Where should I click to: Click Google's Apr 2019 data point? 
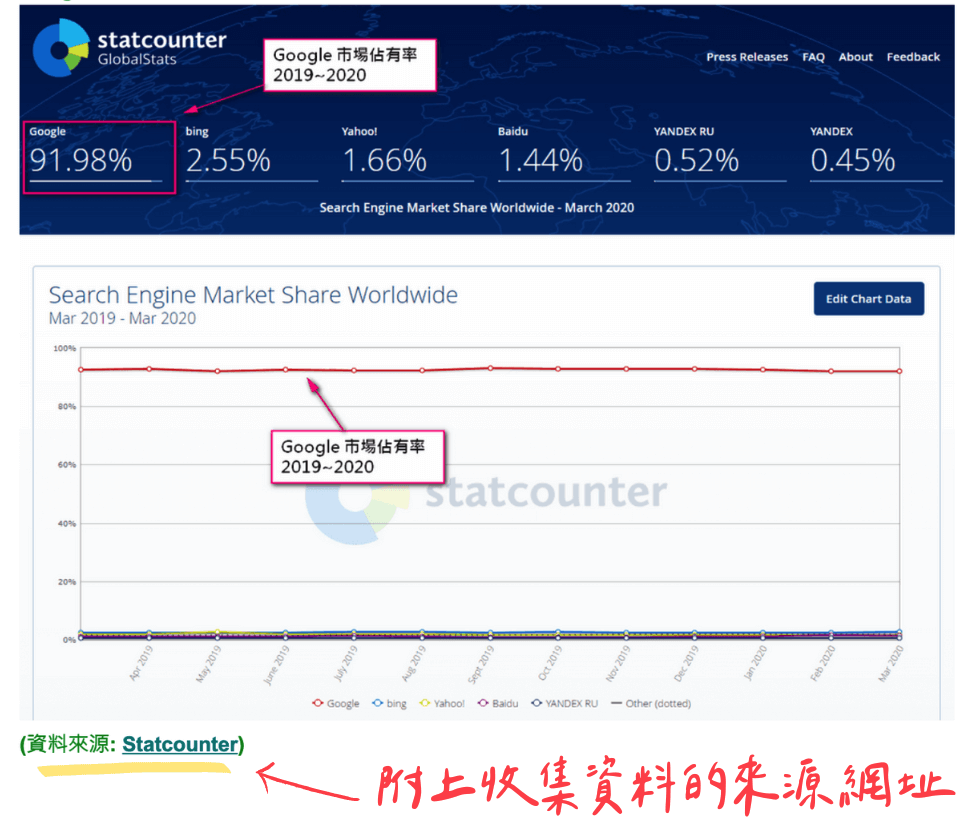click(x=149, y=369)
